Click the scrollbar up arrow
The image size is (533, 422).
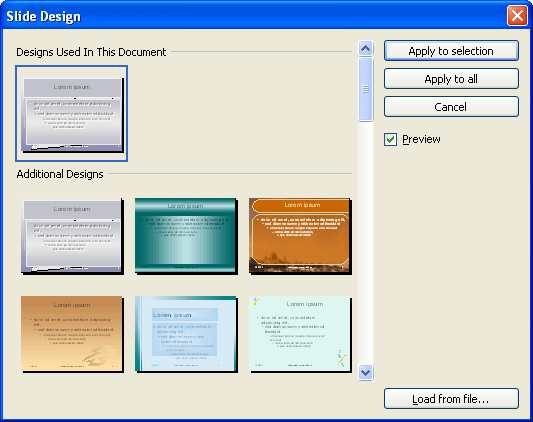(x=365, y=48)
